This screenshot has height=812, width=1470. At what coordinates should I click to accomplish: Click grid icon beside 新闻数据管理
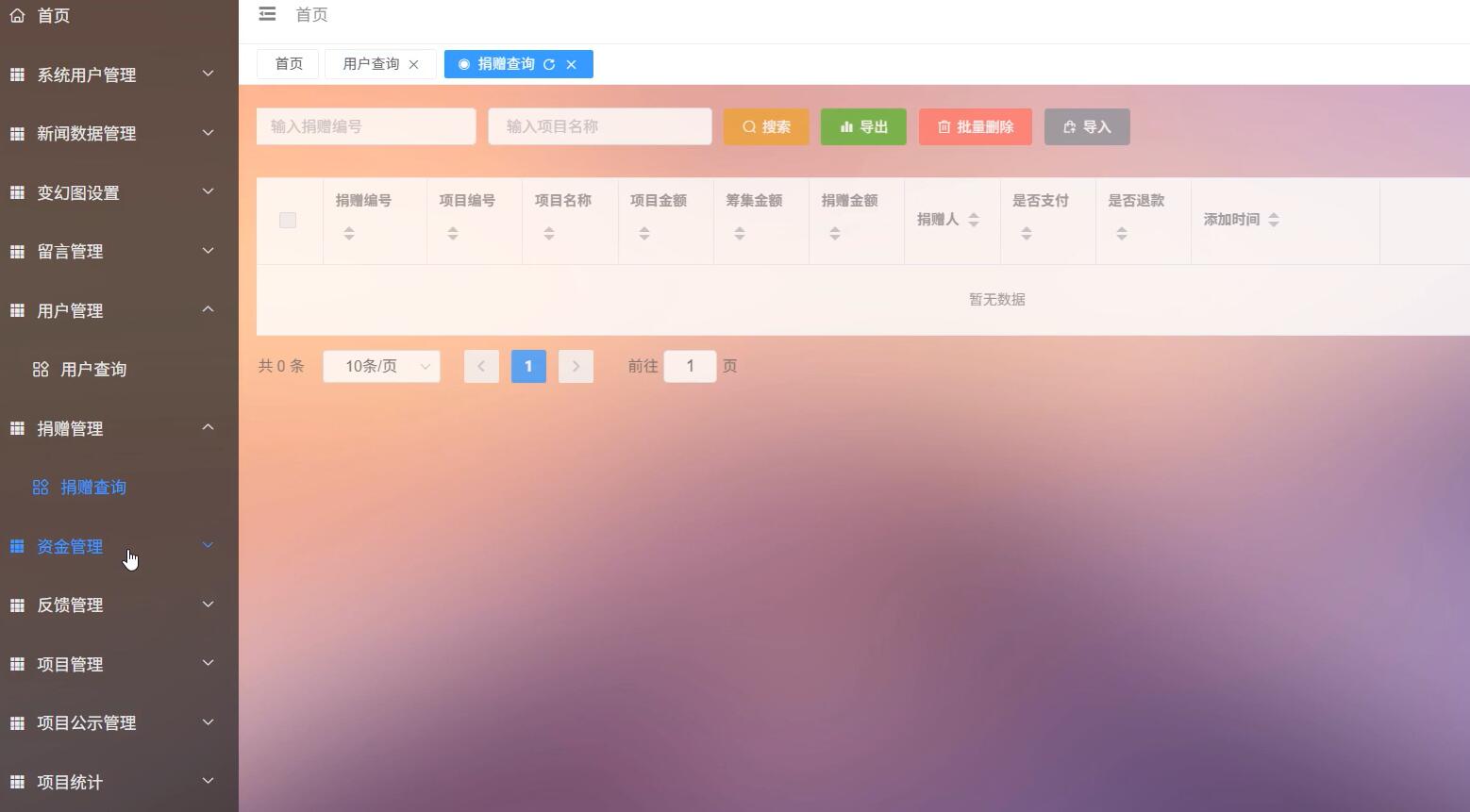17,134
